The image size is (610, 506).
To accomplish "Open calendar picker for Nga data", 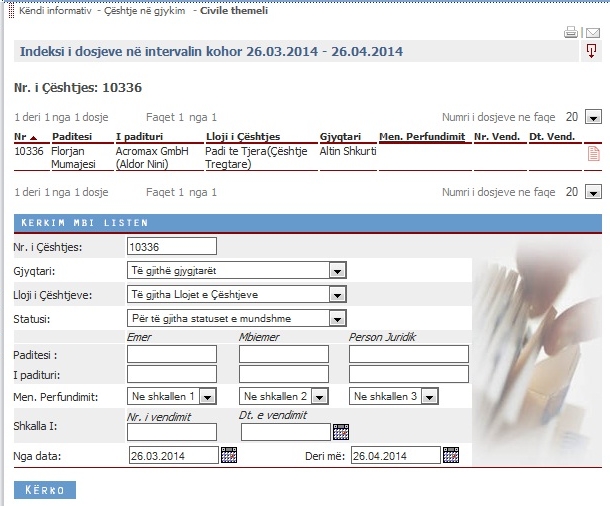I will pyautogui.click(x=229, y=455).
